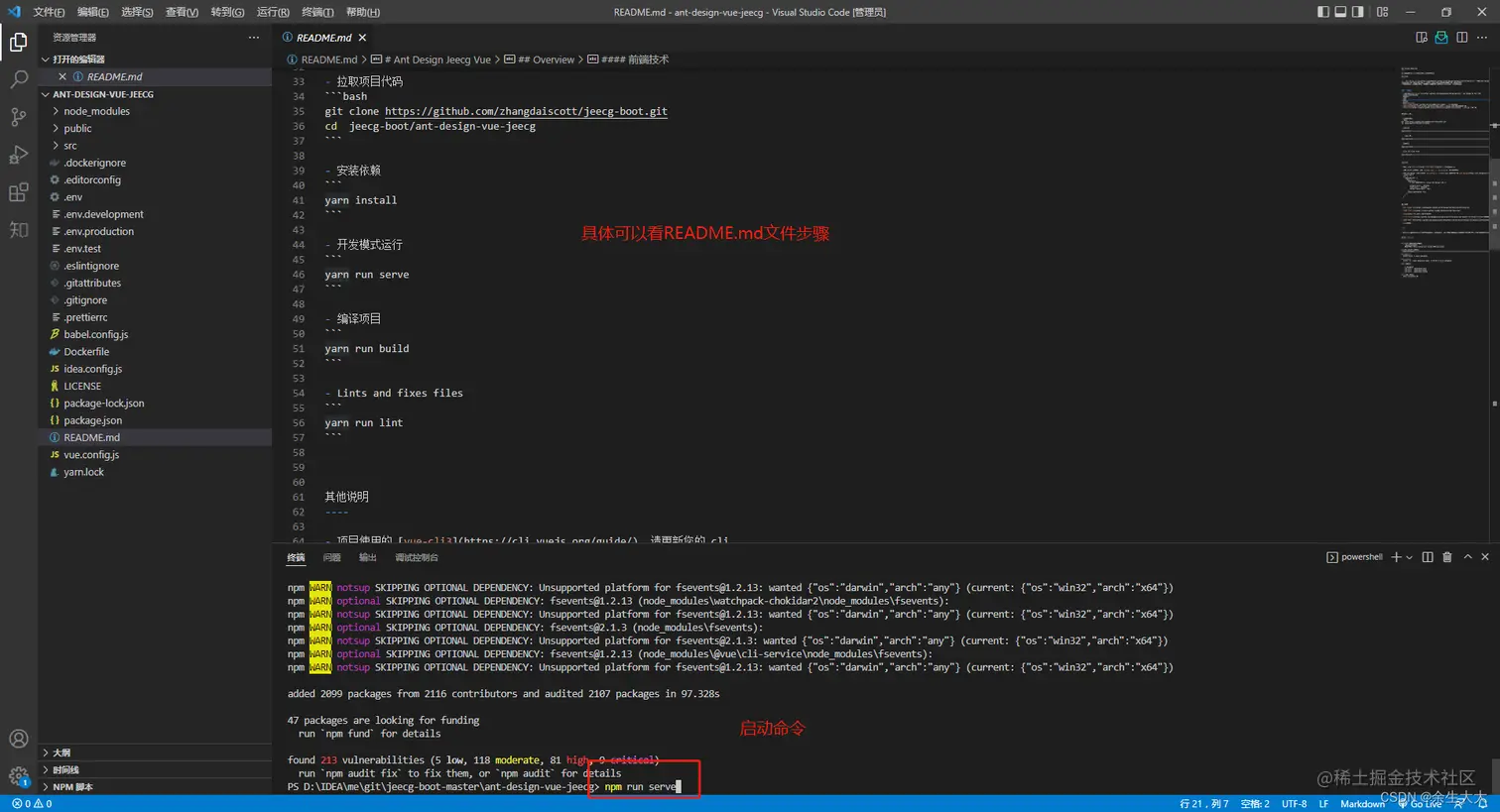
Task: Open the terminal launch profile dropdown
Action: [1409, 557]
